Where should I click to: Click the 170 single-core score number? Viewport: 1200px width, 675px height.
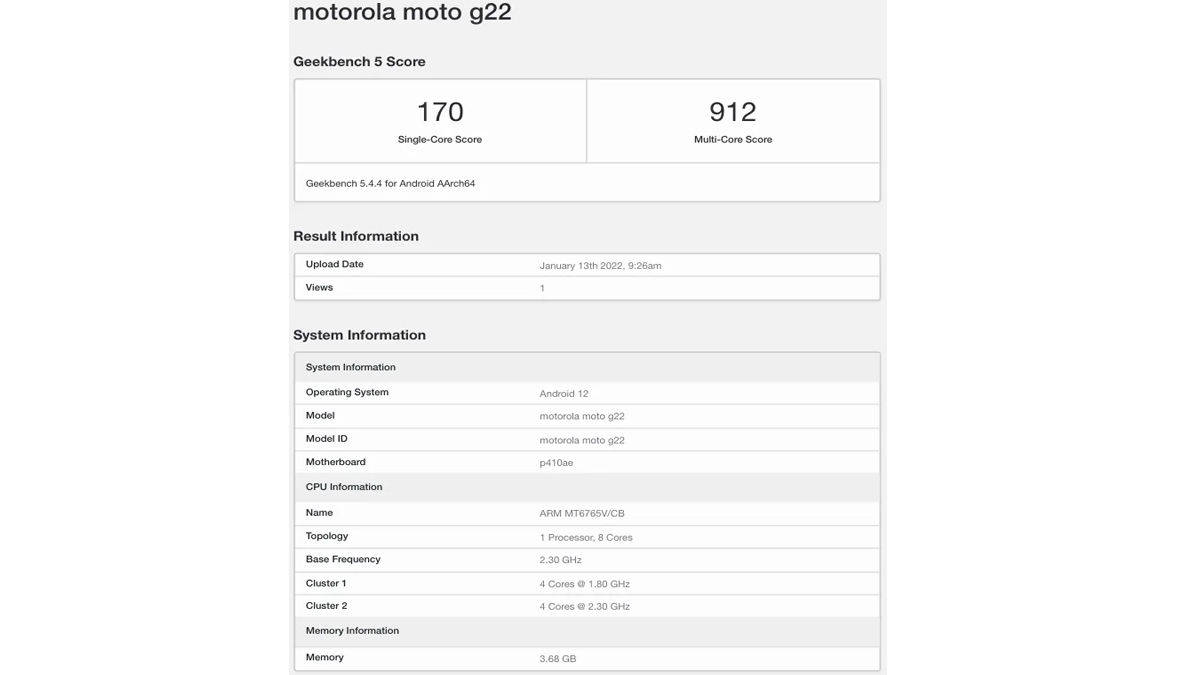click(440, 111)
